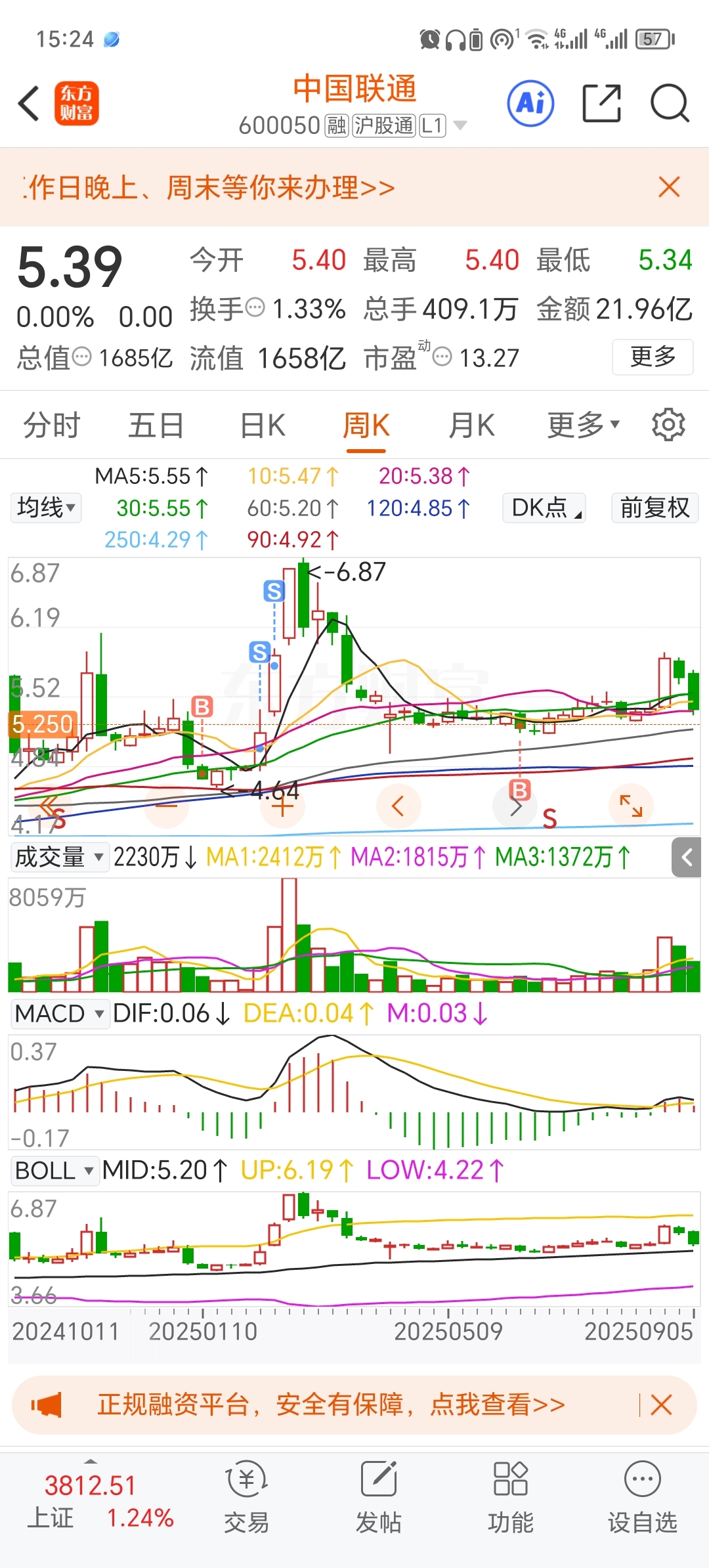This screenshot has width=709, height=1568.
Task: Tap the 20250509 date label
Action: click(448, 1331)
